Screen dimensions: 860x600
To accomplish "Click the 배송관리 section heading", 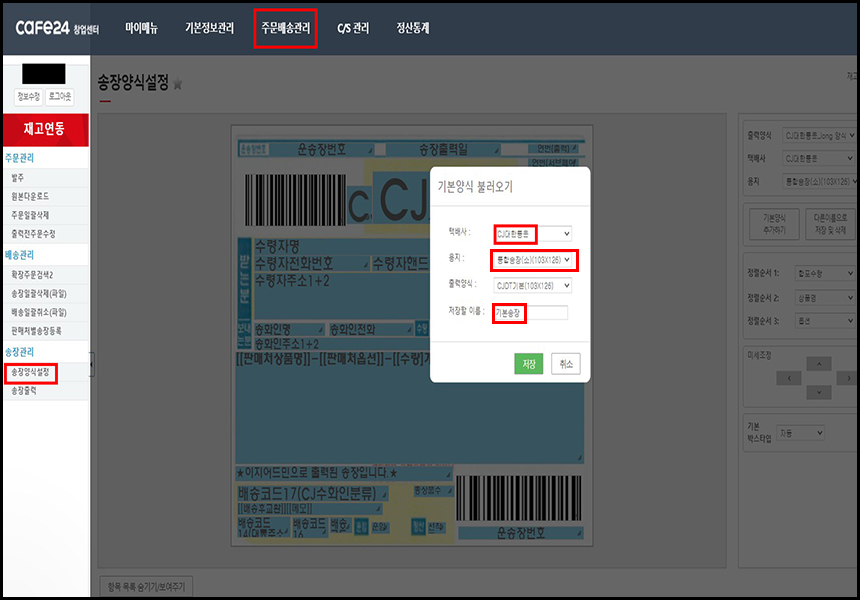I will coord(20,255).
